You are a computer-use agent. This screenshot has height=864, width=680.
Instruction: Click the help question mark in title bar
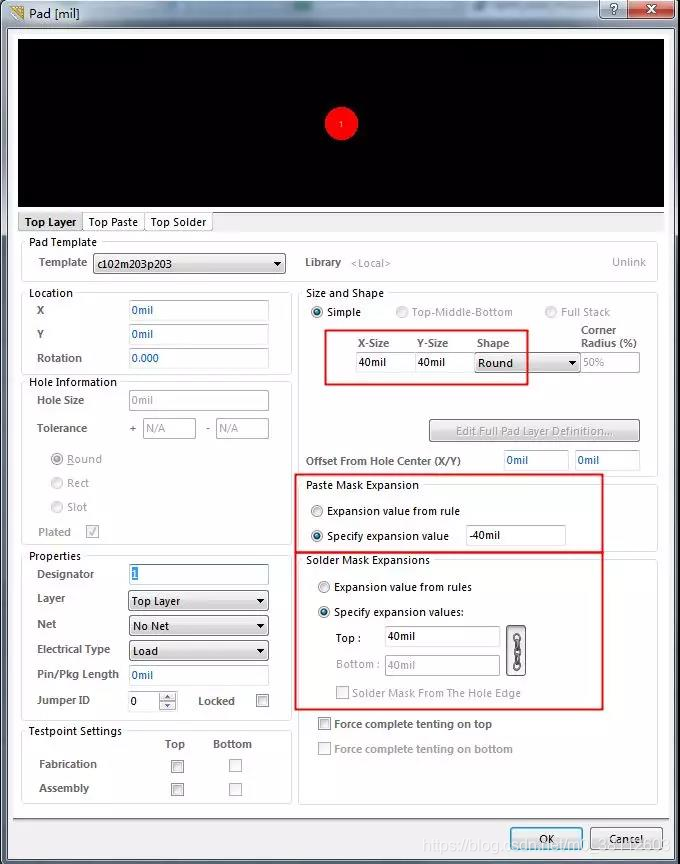[x=613, y=9]
